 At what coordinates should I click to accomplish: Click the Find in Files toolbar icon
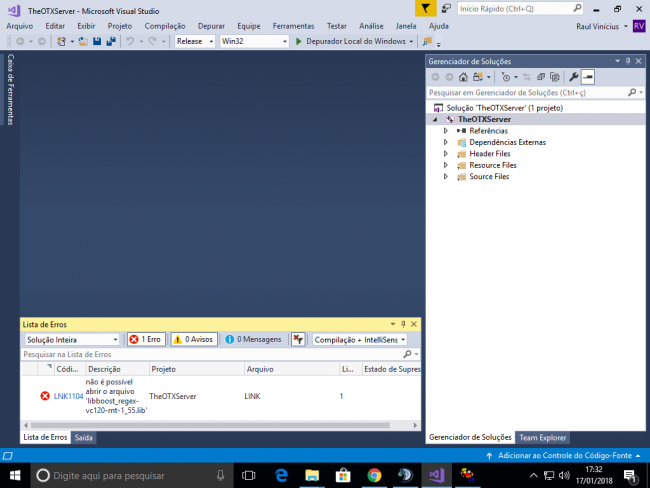(427, 41)
